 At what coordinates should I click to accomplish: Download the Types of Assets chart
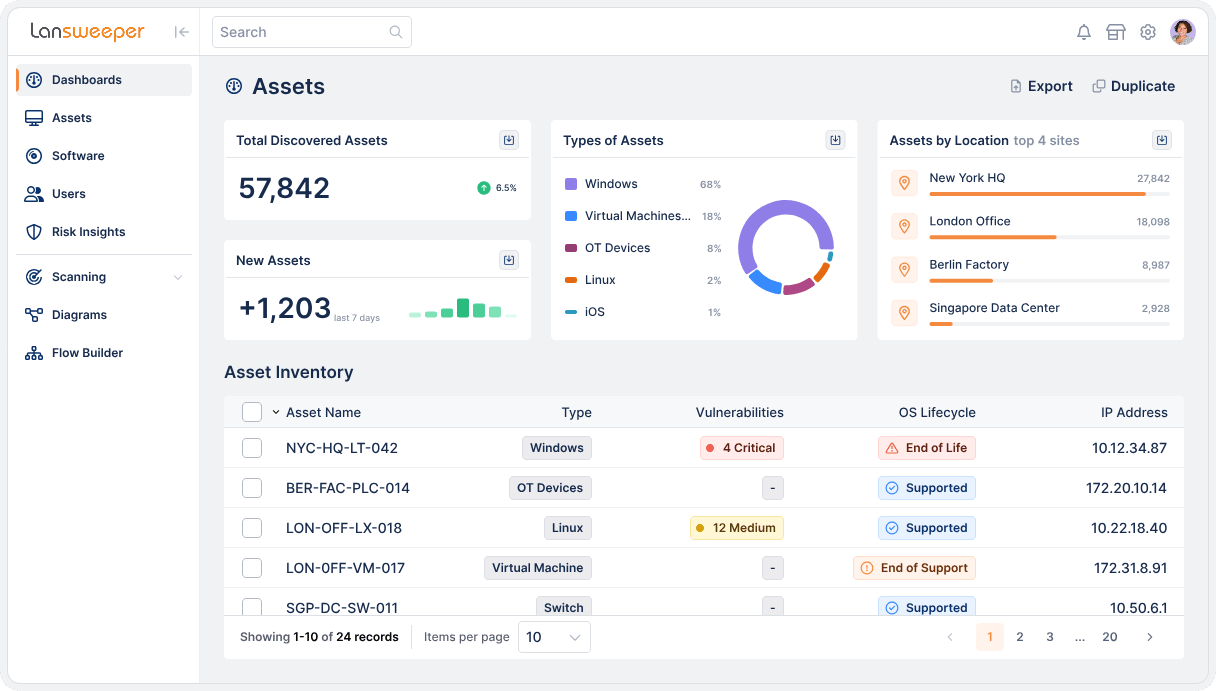835,140
